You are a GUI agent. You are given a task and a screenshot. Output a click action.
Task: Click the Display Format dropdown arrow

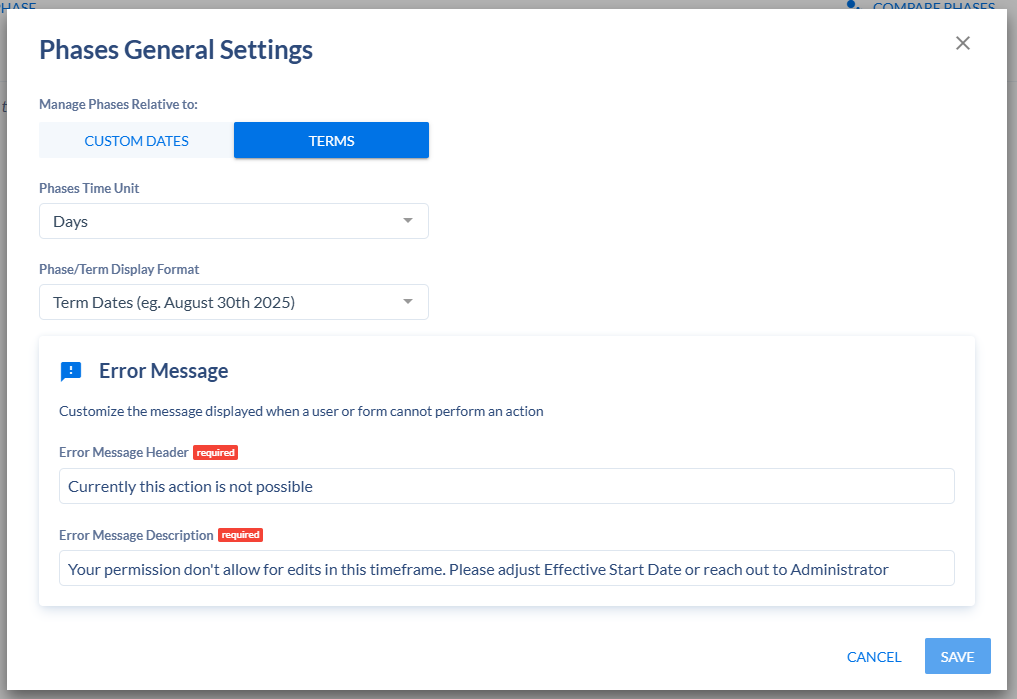(408, 302)
